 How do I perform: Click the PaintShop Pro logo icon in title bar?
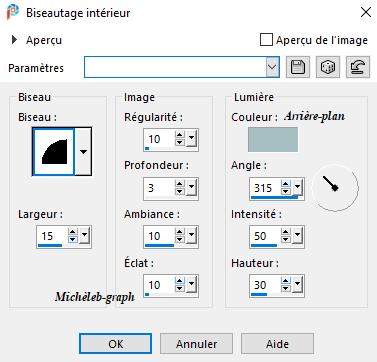pos(13,12)
